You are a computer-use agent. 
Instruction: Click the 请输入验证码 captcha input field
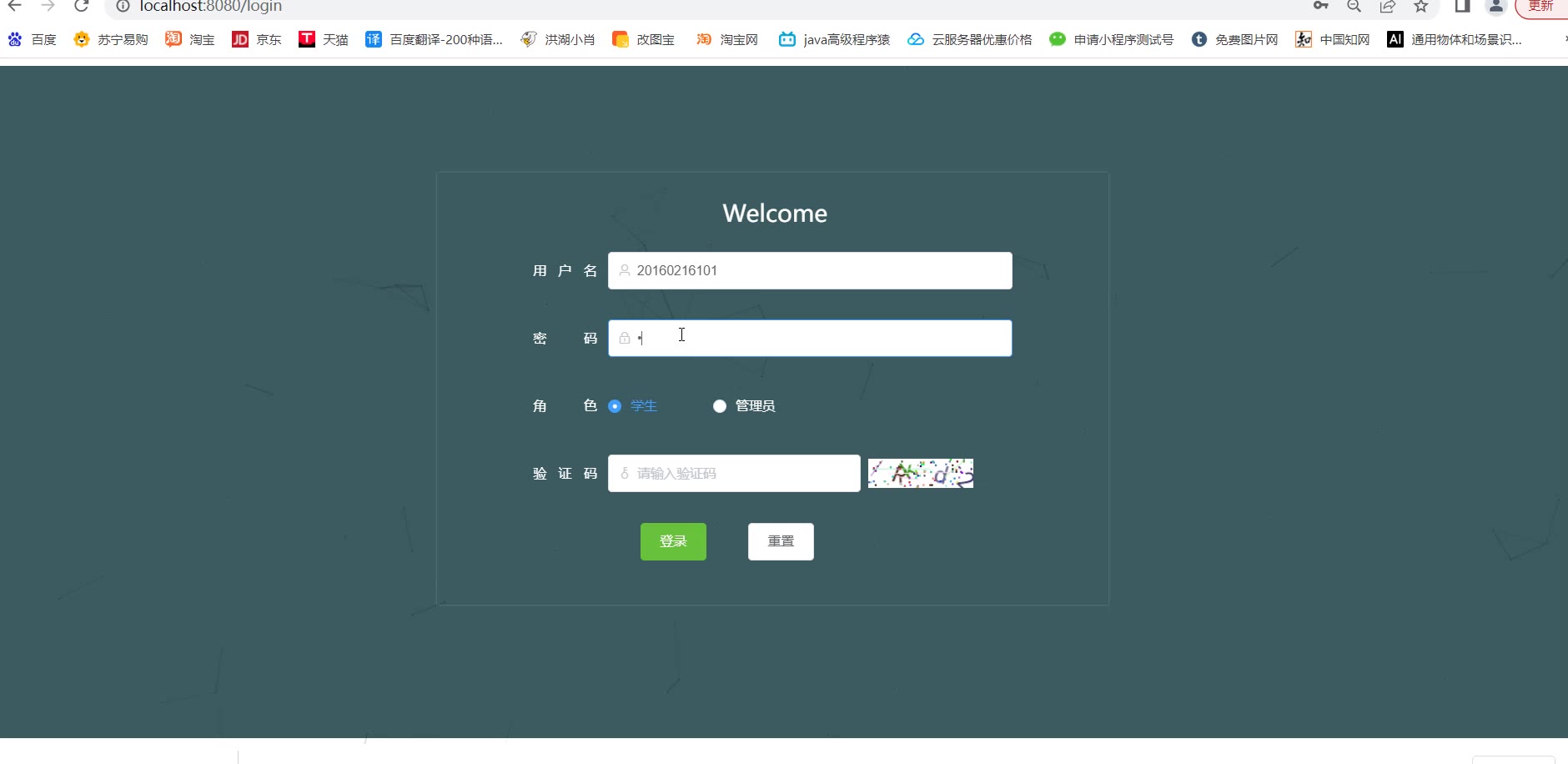coord(734,473)
